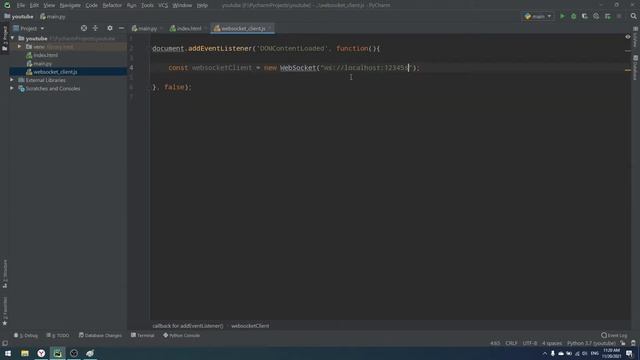The height and width of the screenshot is (360, 640).
Task: Expand Scratches and Consoles node
Action: [x=12, y=89]
